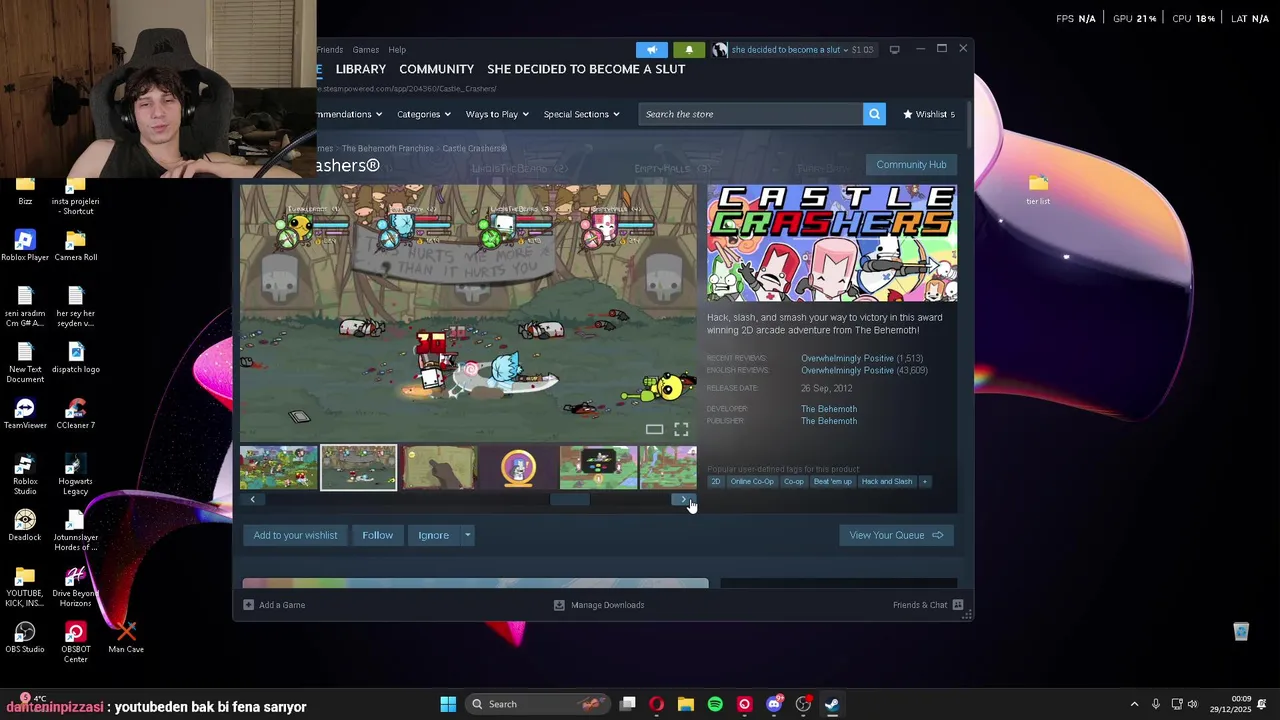Click in the Search the store field
The width and height of the screenshot is (1280, 720).
click(x=751, y=114)
